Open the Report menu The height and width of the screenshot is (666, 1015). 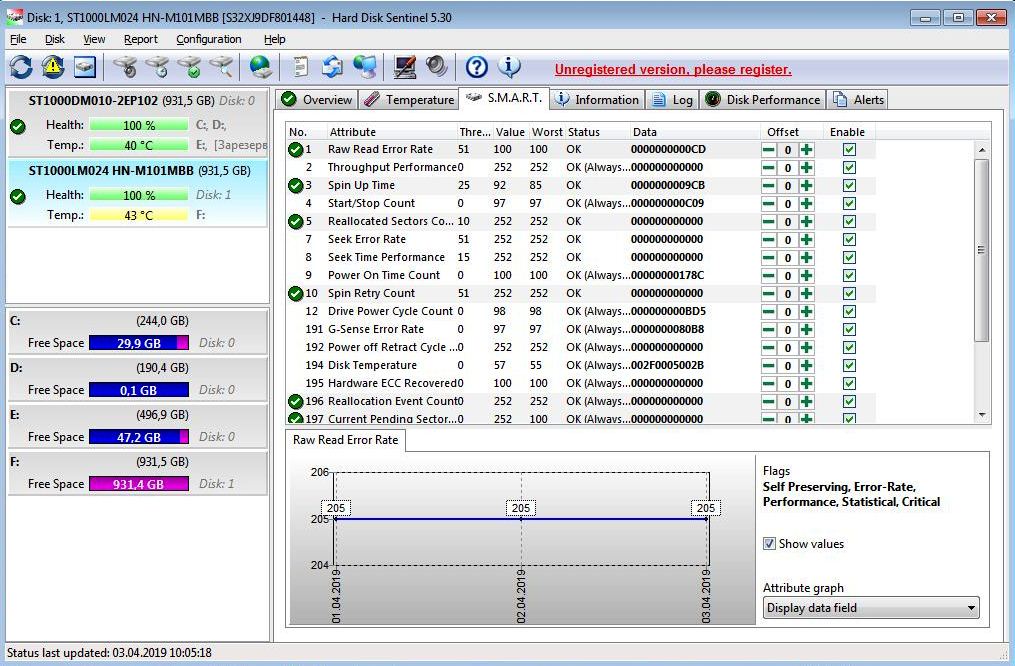point(140,39)
